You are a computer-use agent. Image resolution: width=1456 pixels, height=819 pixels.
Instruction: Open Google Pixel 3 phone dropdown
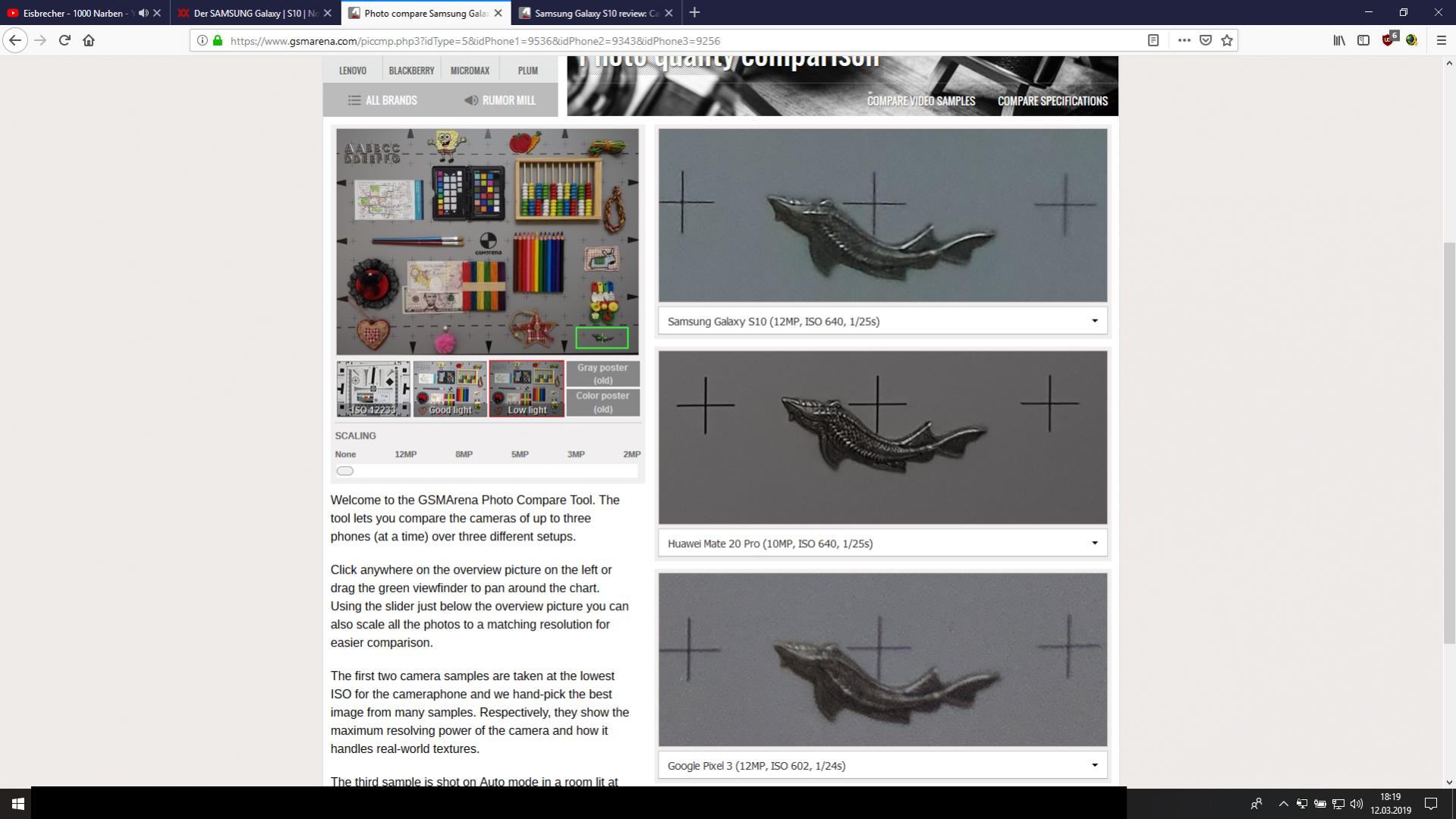click(882, 766)
